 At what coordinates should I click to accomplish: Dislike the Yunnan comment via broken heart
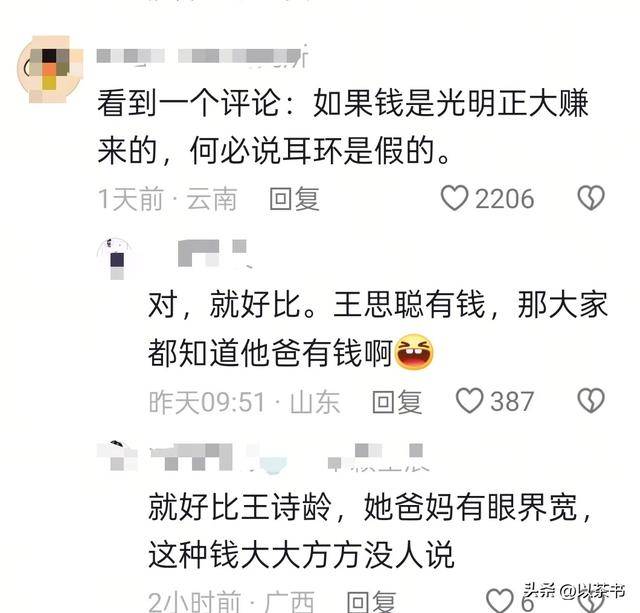[591, 198]
